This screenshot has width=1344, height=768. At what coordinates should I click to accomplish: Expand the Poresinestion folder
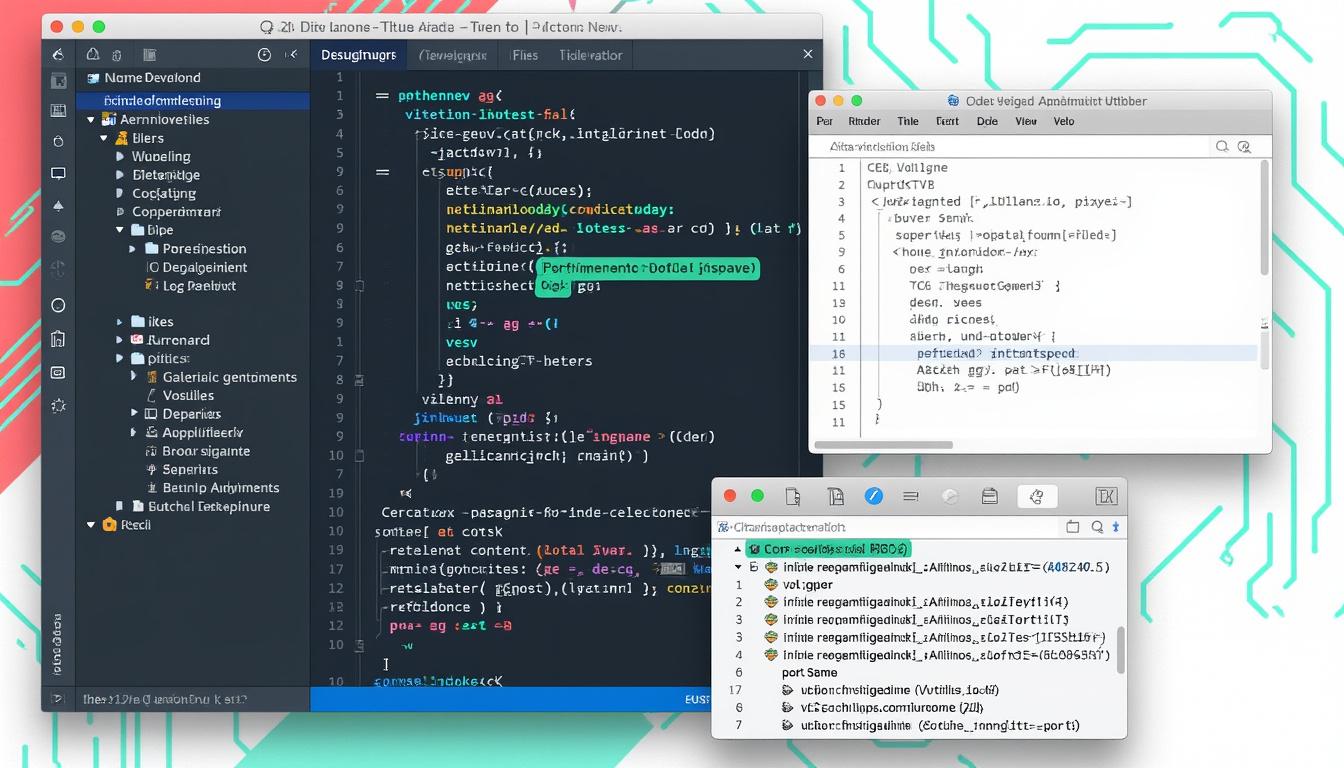pyautogui.click(x=133, y=249)
